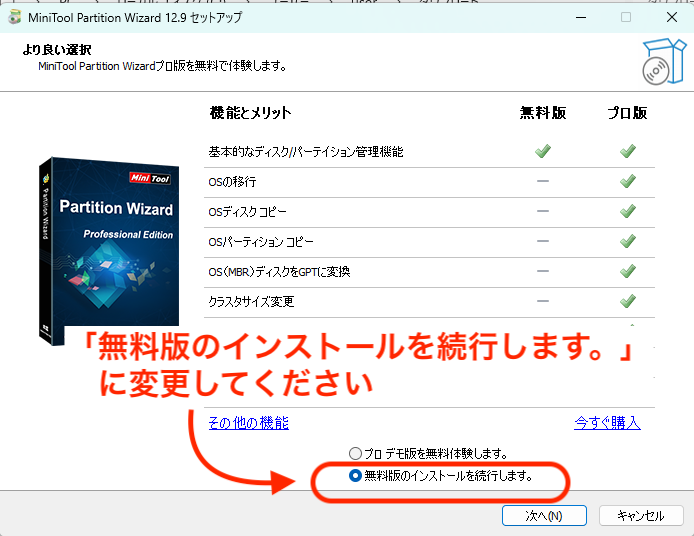Click the MiniTool Partition Wizard 12.9 セットアップ title text

135,18
